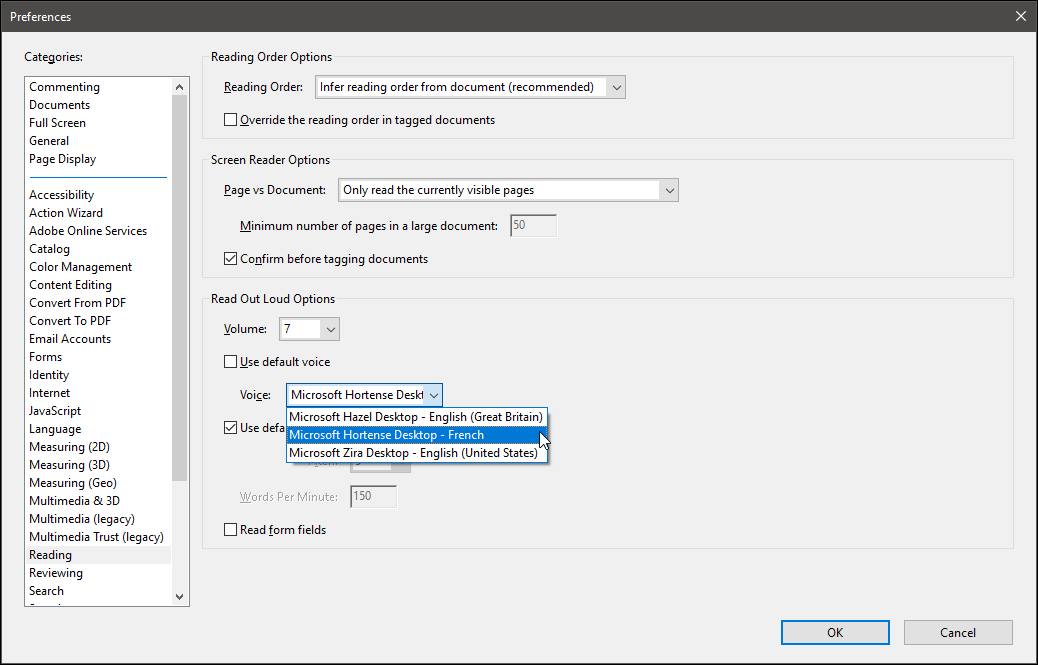Open the Convert To PDF category

[x=70, y=320]
